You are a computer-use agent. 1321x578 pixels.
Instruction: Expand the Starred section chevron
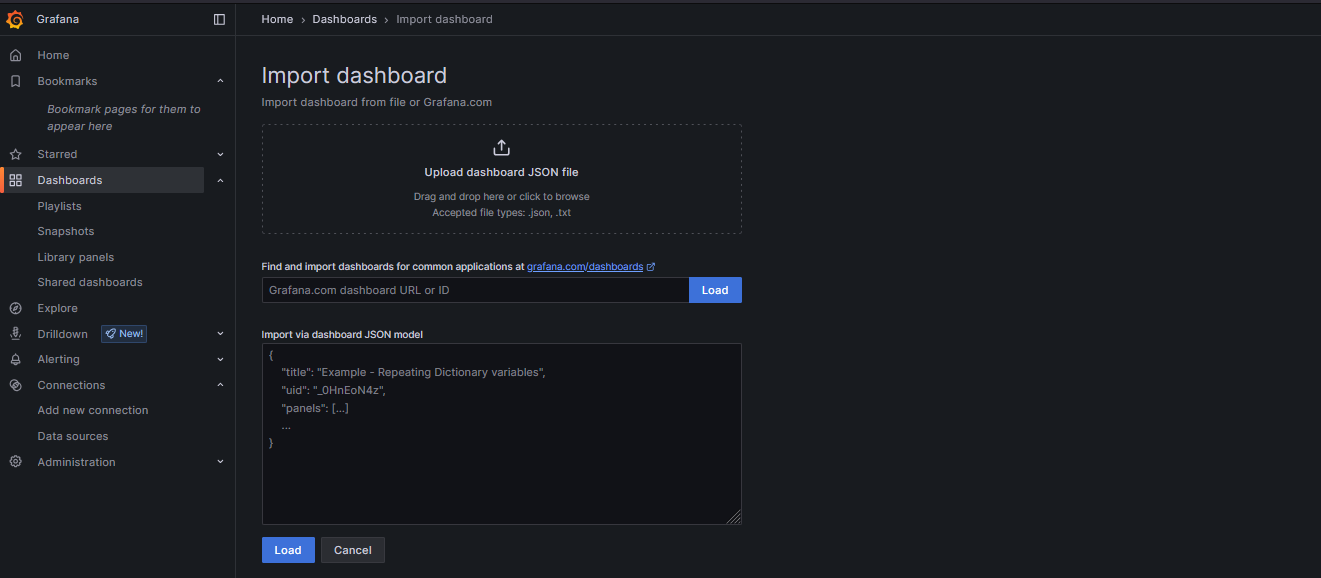[x=220, y=154]
